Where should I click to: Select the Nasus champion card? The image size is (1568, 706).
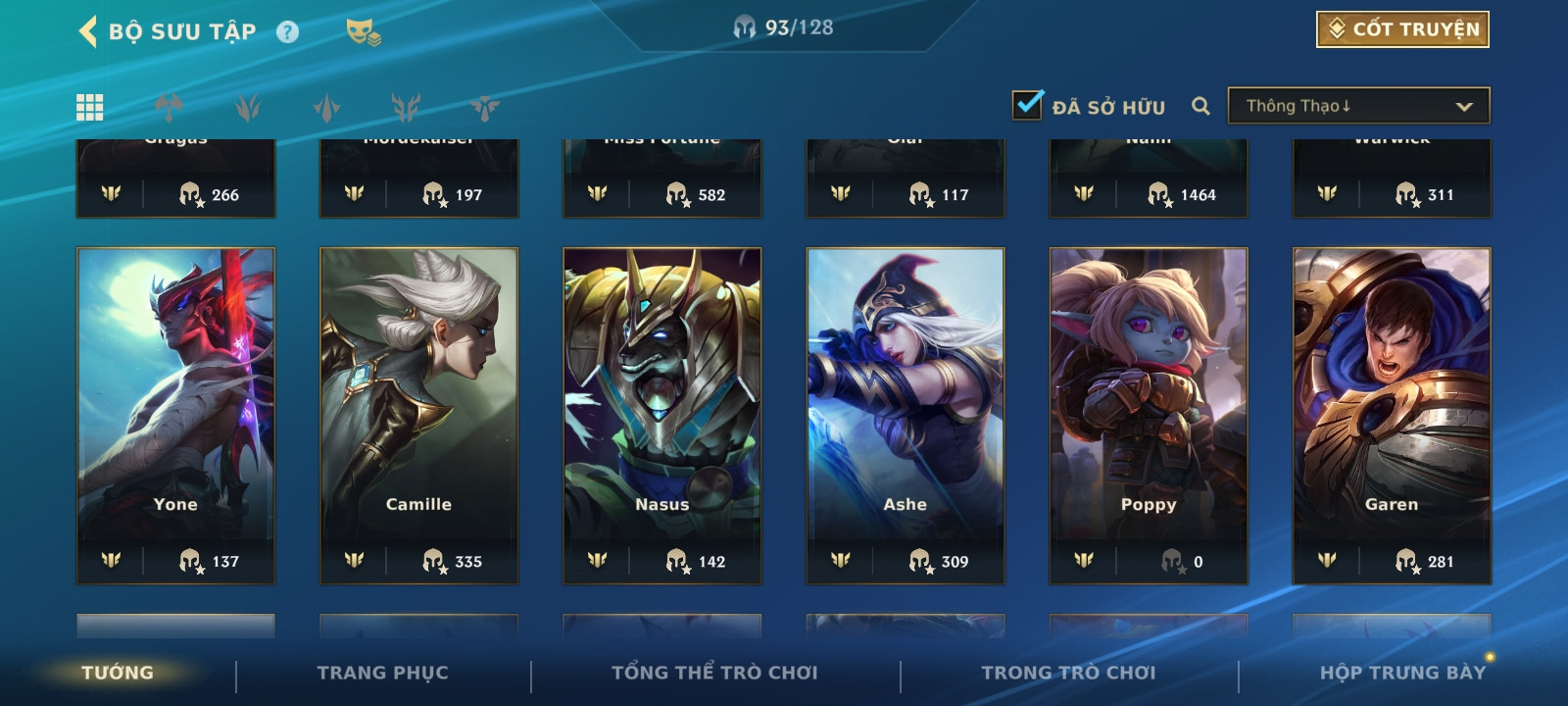coord(662,416)
